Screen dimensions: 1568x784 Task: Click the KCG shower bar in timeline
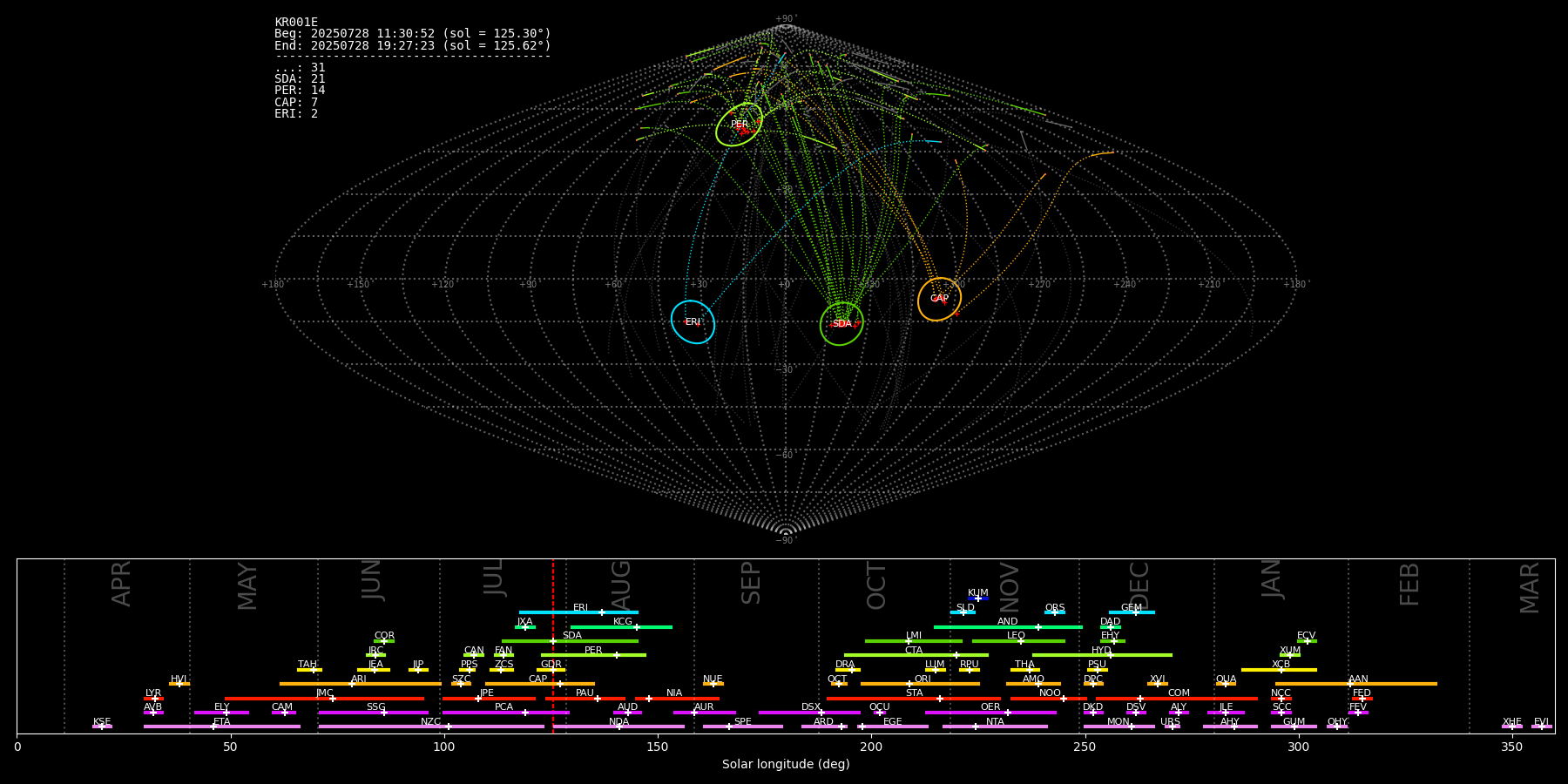coord(621,626)
